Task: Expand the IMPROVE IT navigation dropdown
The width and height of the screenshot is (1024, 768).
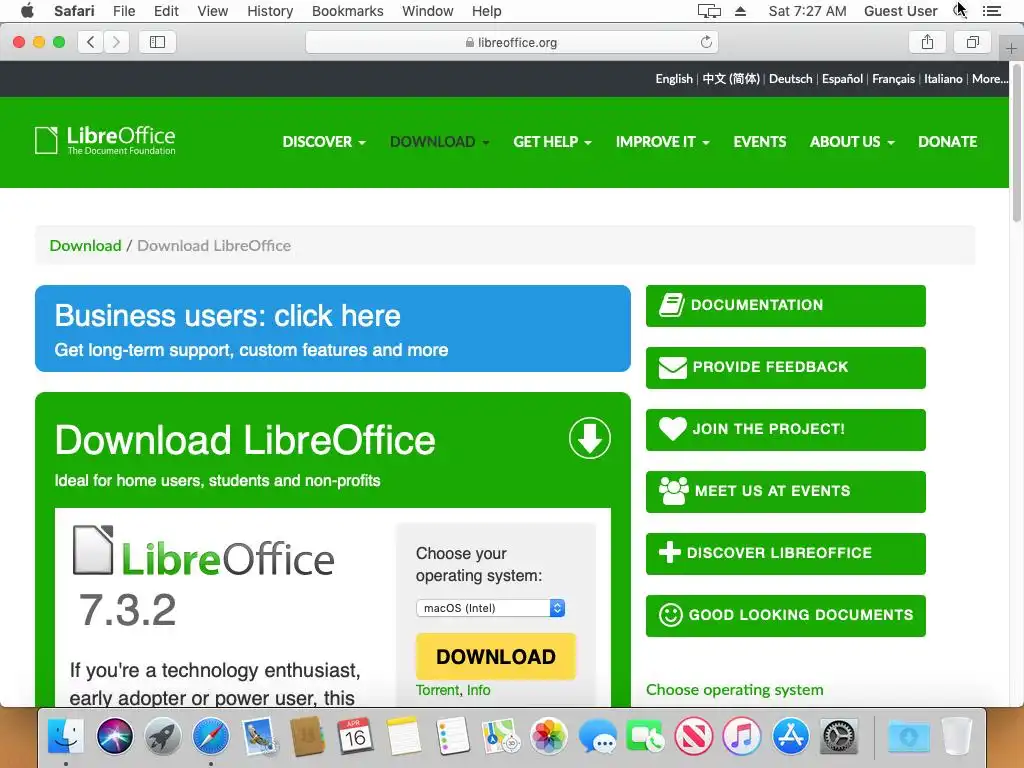Action: [662, 142]
